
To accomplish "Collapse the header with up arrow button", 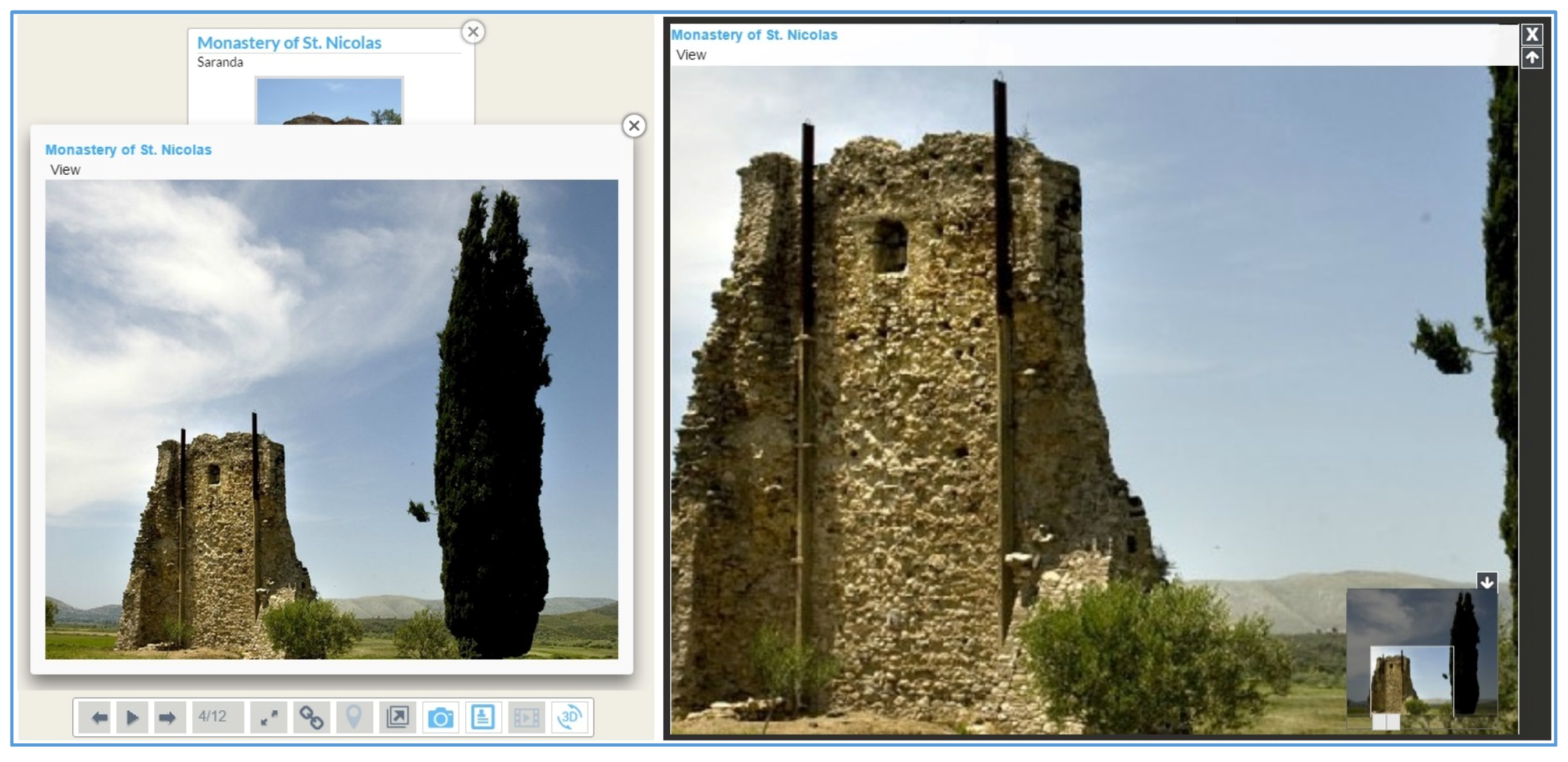I will pos(1531,58).
